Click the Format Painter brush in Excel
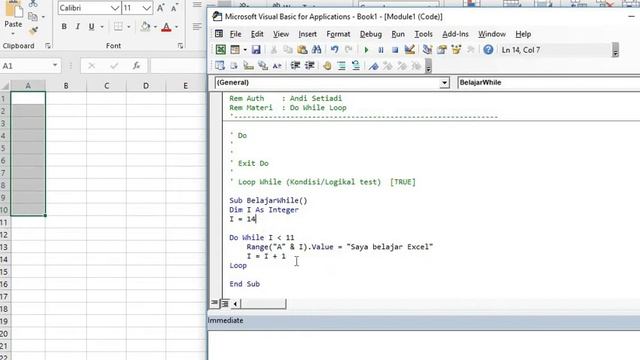640x360 pixels. tap(33, 30)
